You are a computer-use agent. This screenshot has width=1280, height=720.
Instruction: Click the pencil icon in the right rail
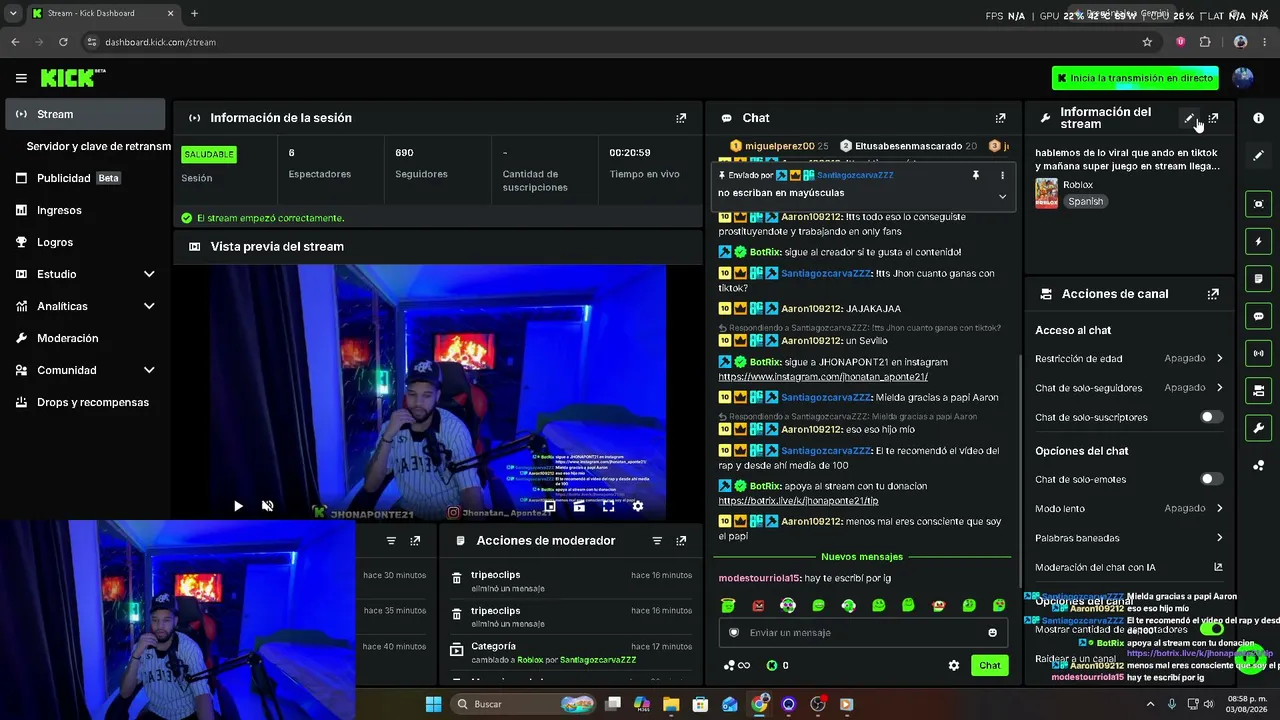[1258, 155]
